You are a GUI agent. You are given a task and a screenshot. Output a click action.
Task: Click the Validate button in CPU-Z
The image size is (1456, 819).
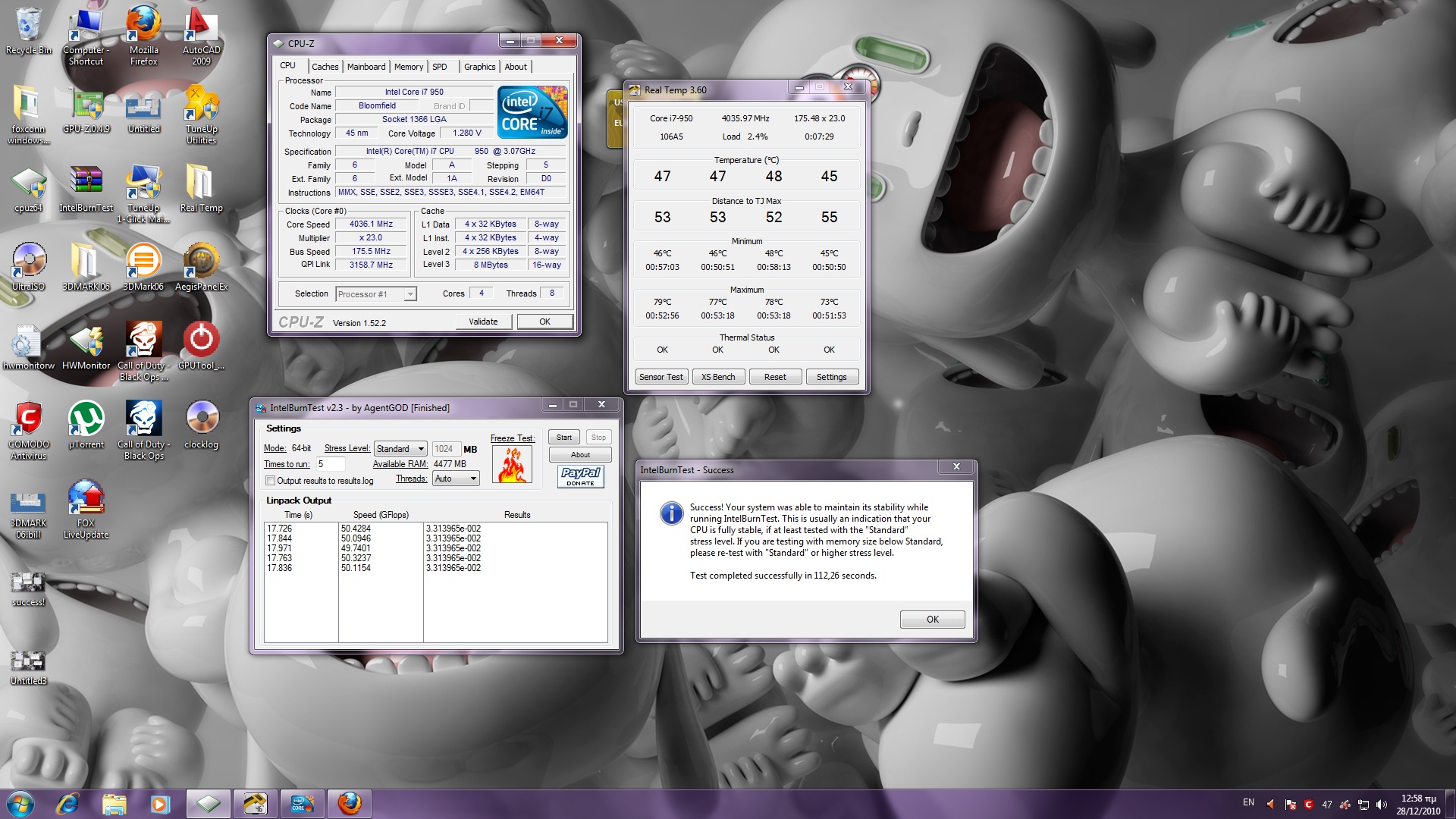[x=483, y=322]
